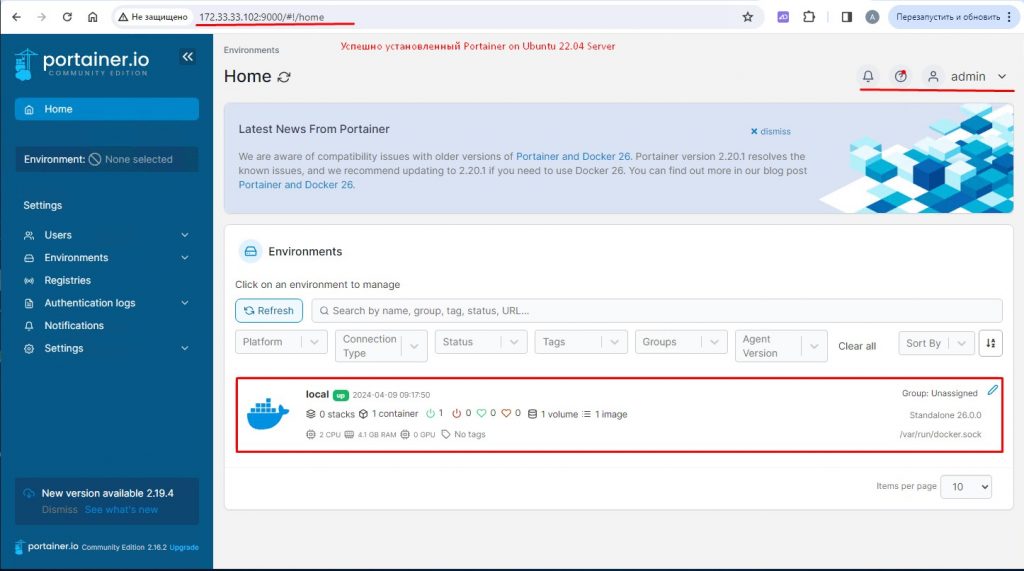Click the Standalone 26.0.0 text
This screenshot has height=571, width=1024.
tap(945, 416)
